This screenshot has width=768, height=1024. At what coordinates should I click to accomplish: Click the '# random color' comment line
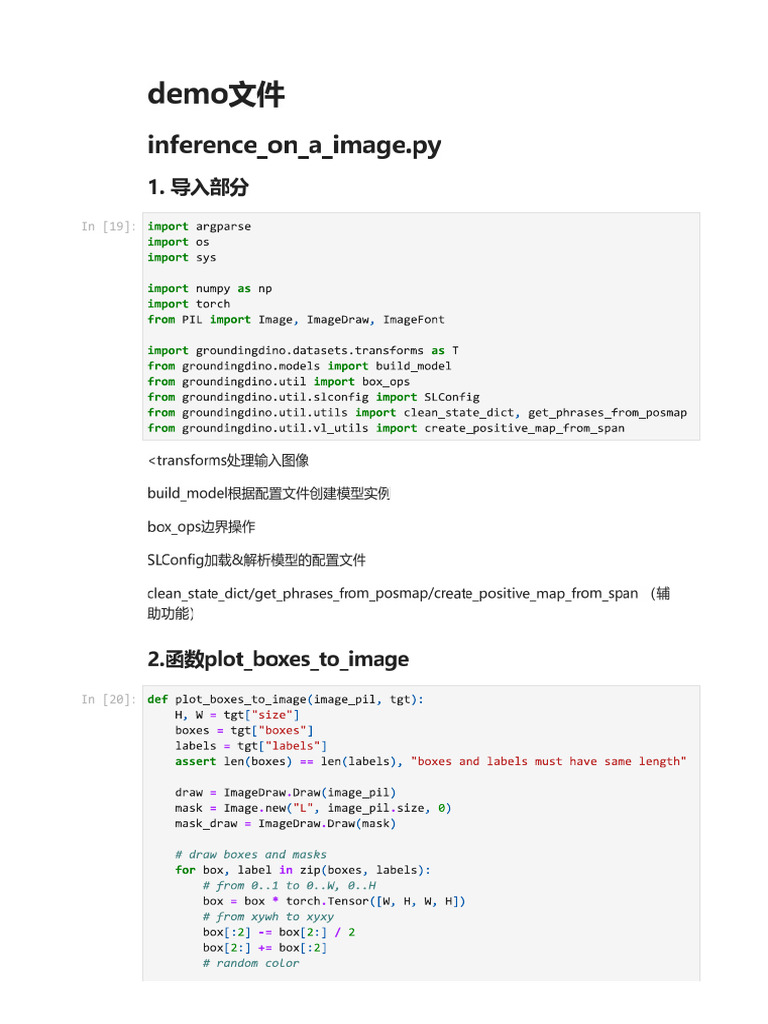coord(250,963)
